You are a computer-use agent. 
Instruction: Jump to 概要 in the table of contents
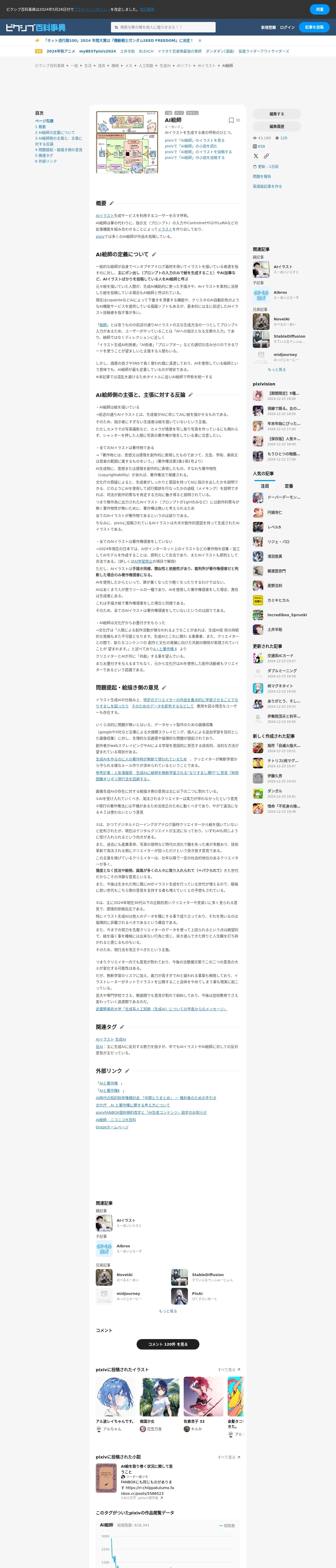(40, 126)
